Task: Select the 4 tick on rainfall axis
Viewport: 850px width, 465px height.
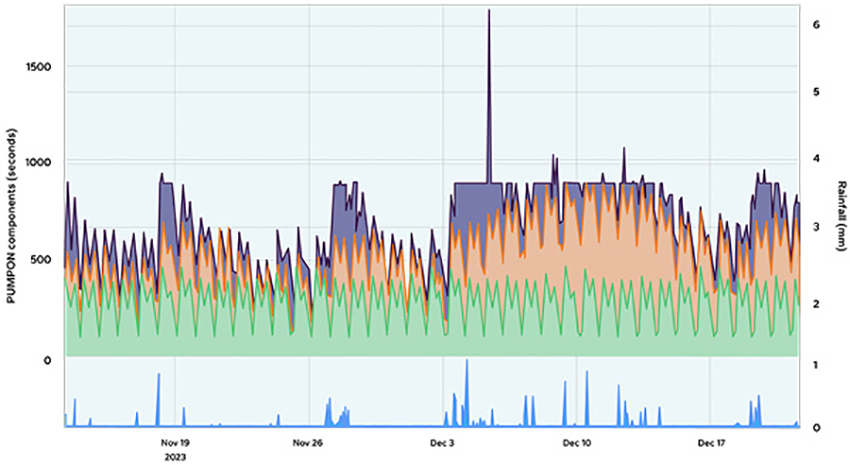Action: tap(817, 159)
